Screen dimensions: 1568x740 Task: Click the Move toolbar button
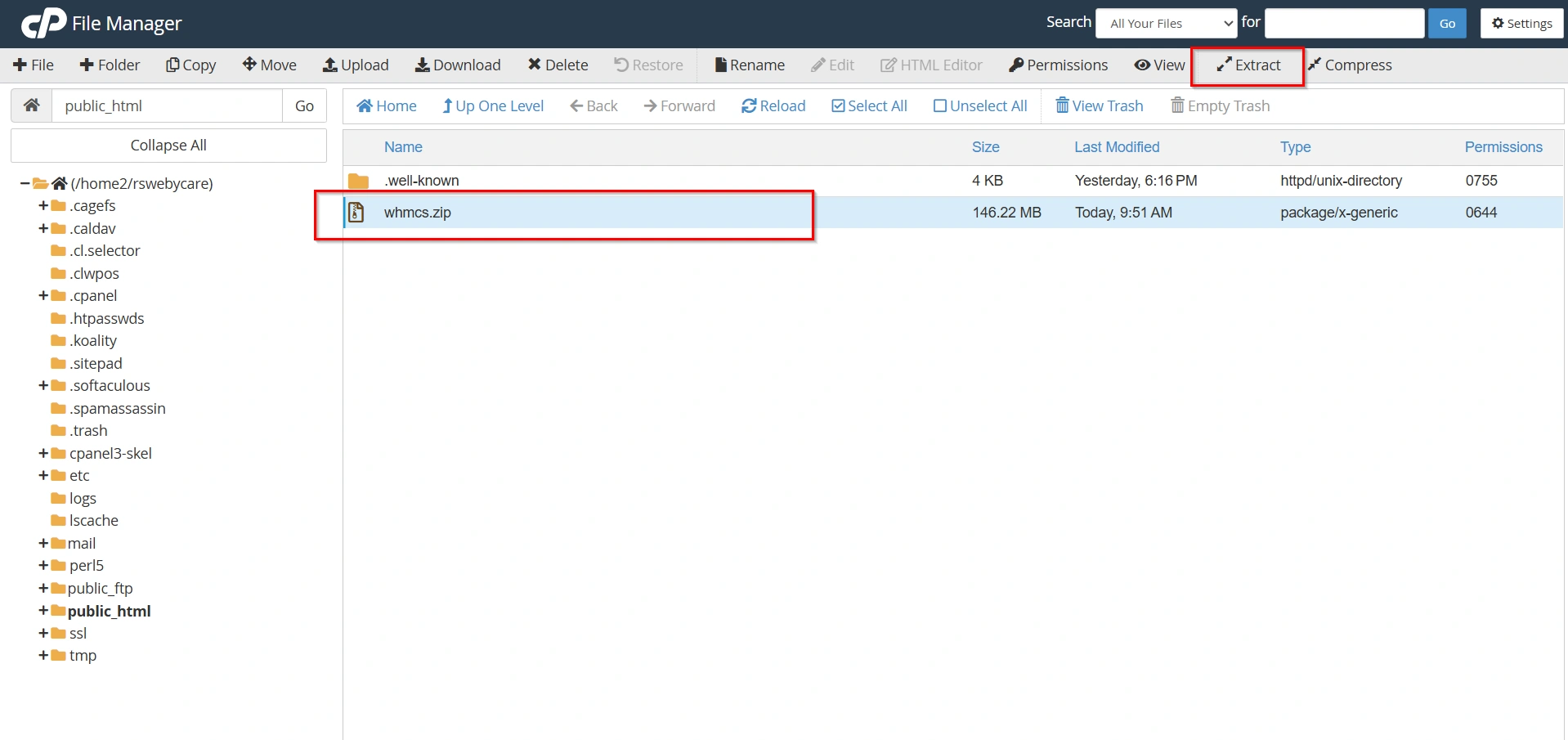[x=269, y=65]
